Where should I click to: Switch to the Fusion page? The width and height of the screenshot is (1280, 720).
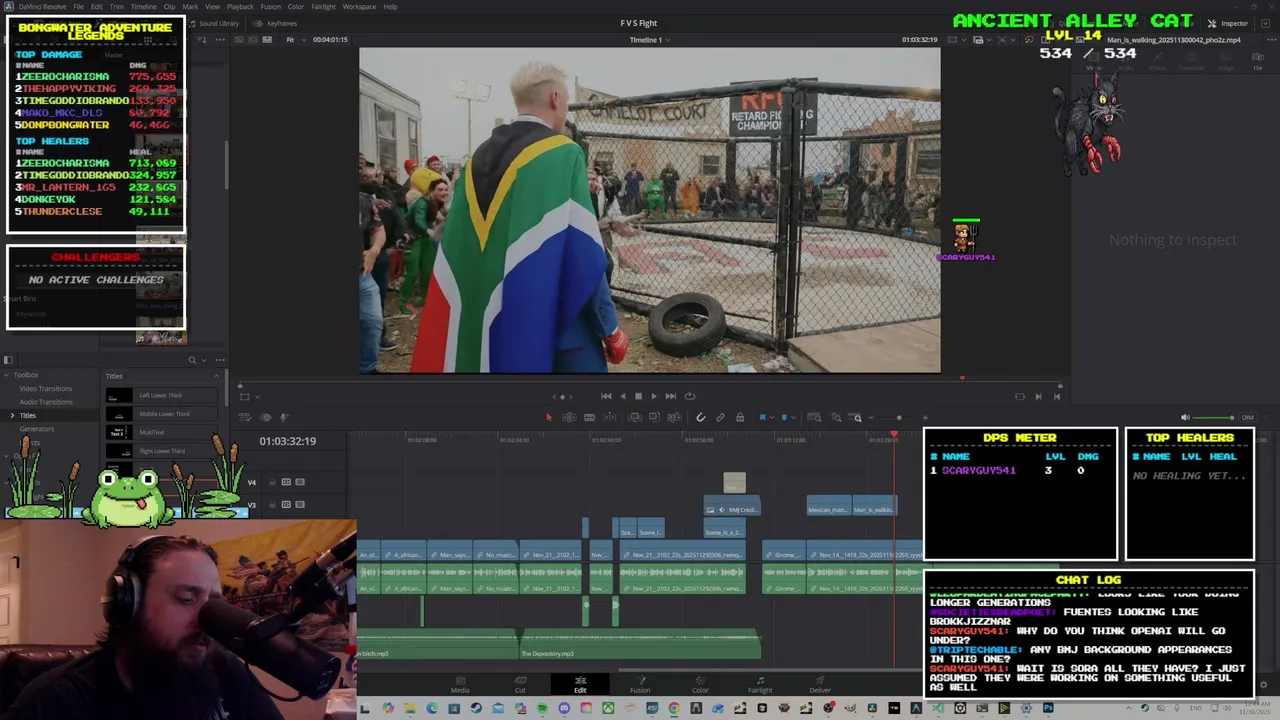point(640,685)
